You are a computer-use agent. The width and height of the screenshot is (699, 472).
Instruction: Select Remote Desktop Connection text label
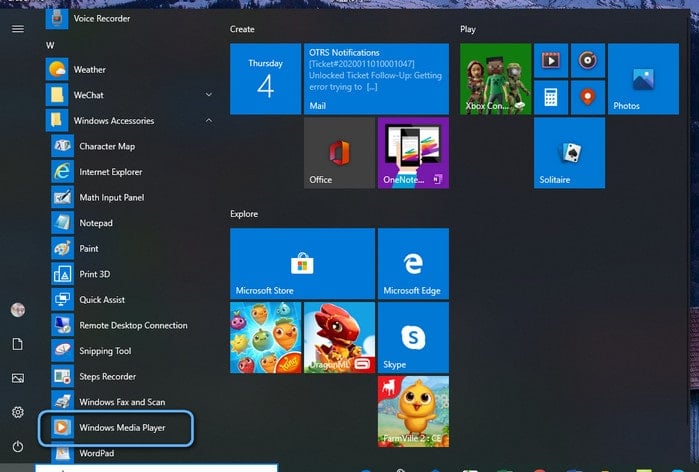[133, 325]
